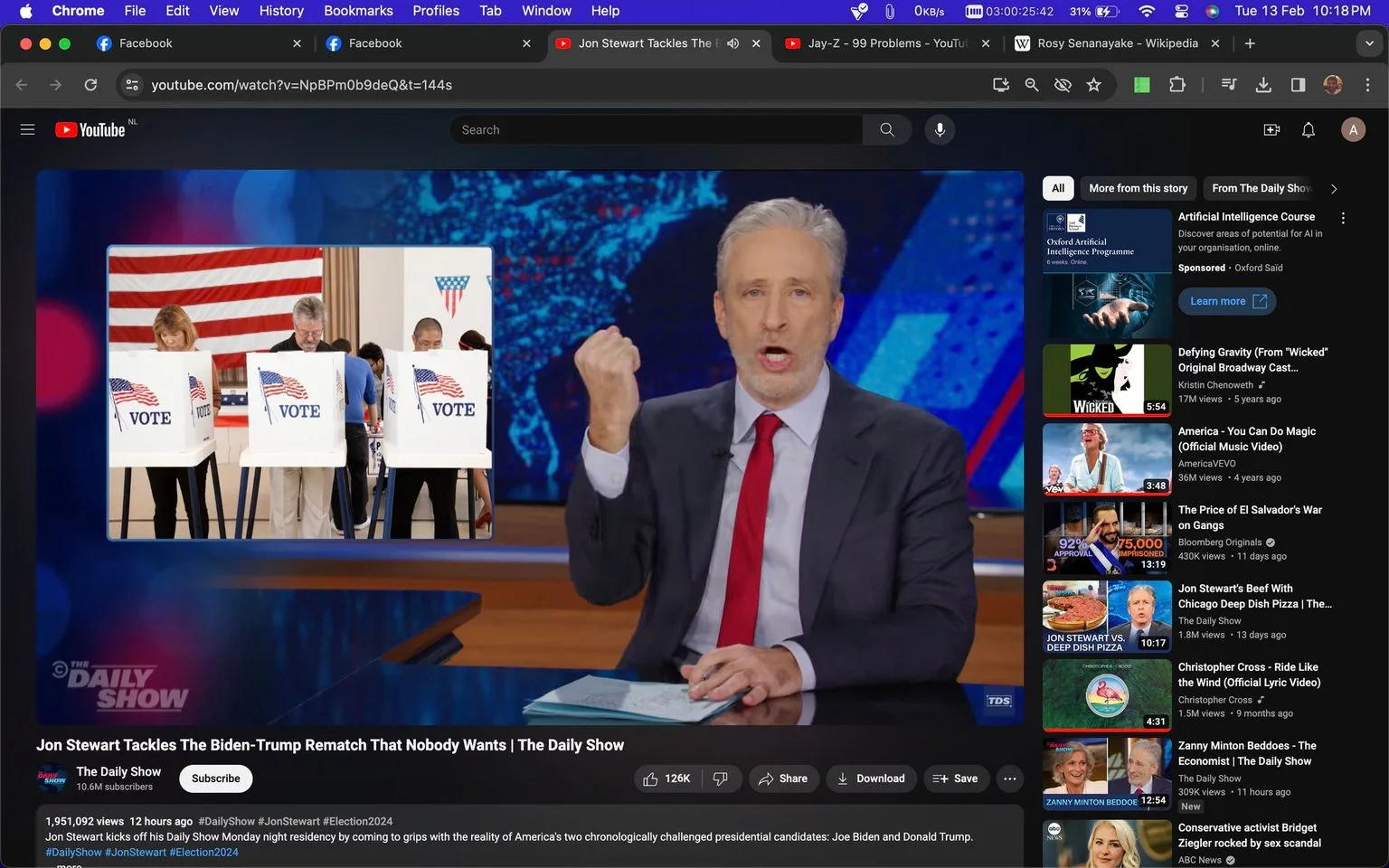The image size is (1389, 868).
Task: Open the Kristin Chenoweth channel link
Action: coord(1215,384)
